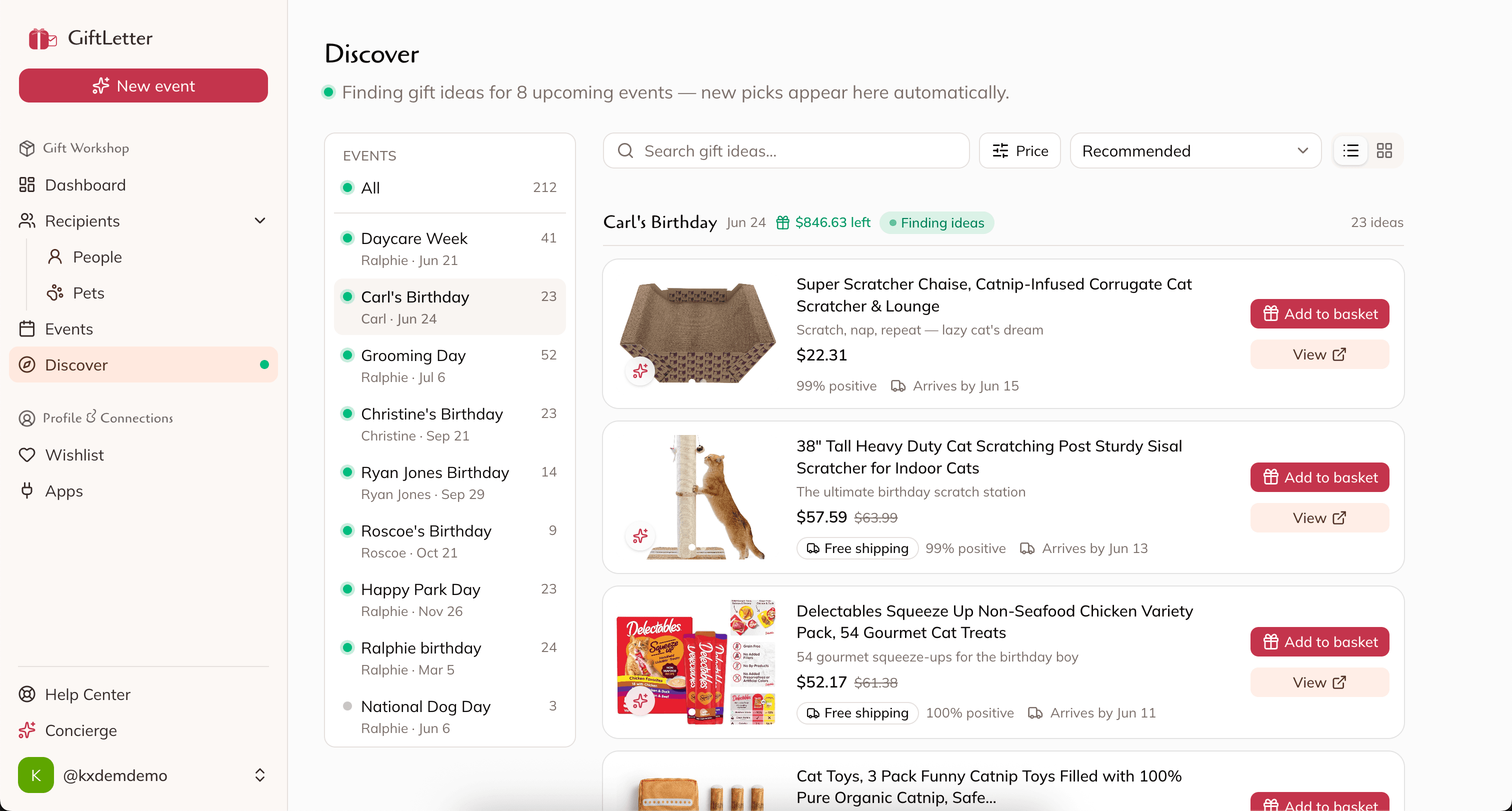Click sparkle badge on Delectables image

[640, 700]
